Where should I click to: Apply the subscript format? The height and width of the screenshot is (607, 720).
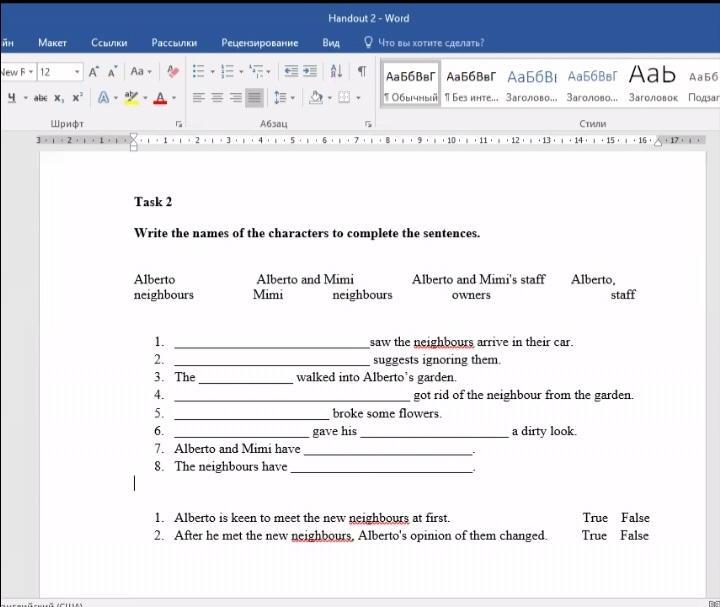click(x=59, y=98)
